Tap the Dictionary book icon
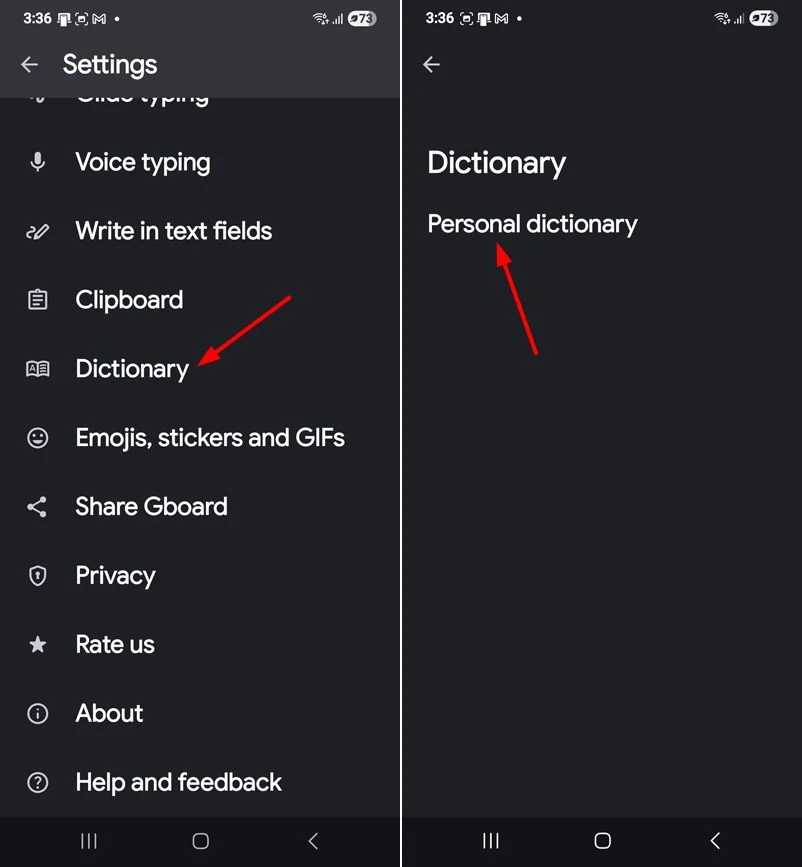The image size is (802, 867). tap(38, 369)
